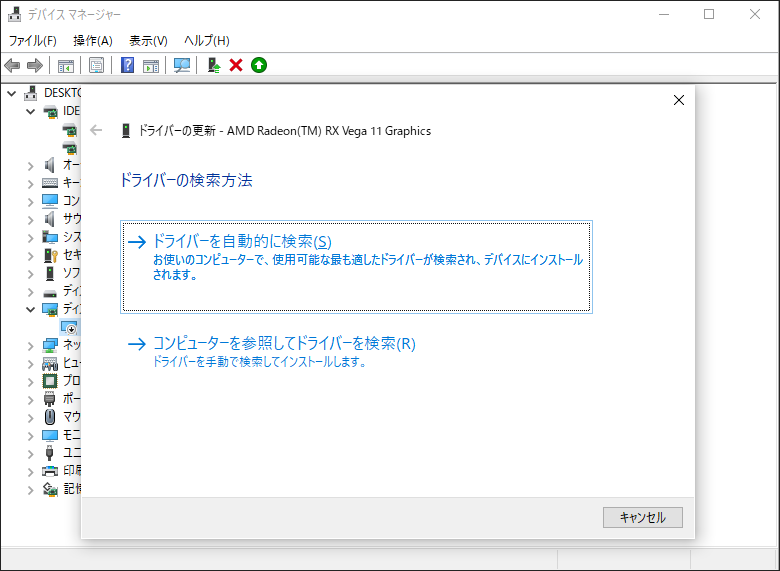Open the ヘルプ(H) menu
Image resolution: width=780 pixels, height=571 pixels.
coord(207,41)
